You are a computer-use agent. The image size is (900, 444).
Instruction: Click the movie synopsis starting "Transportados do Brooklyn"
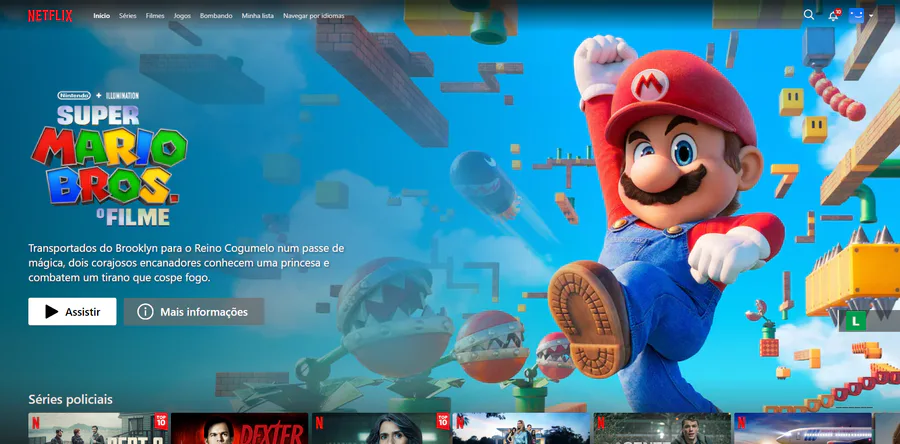(186, 263)
